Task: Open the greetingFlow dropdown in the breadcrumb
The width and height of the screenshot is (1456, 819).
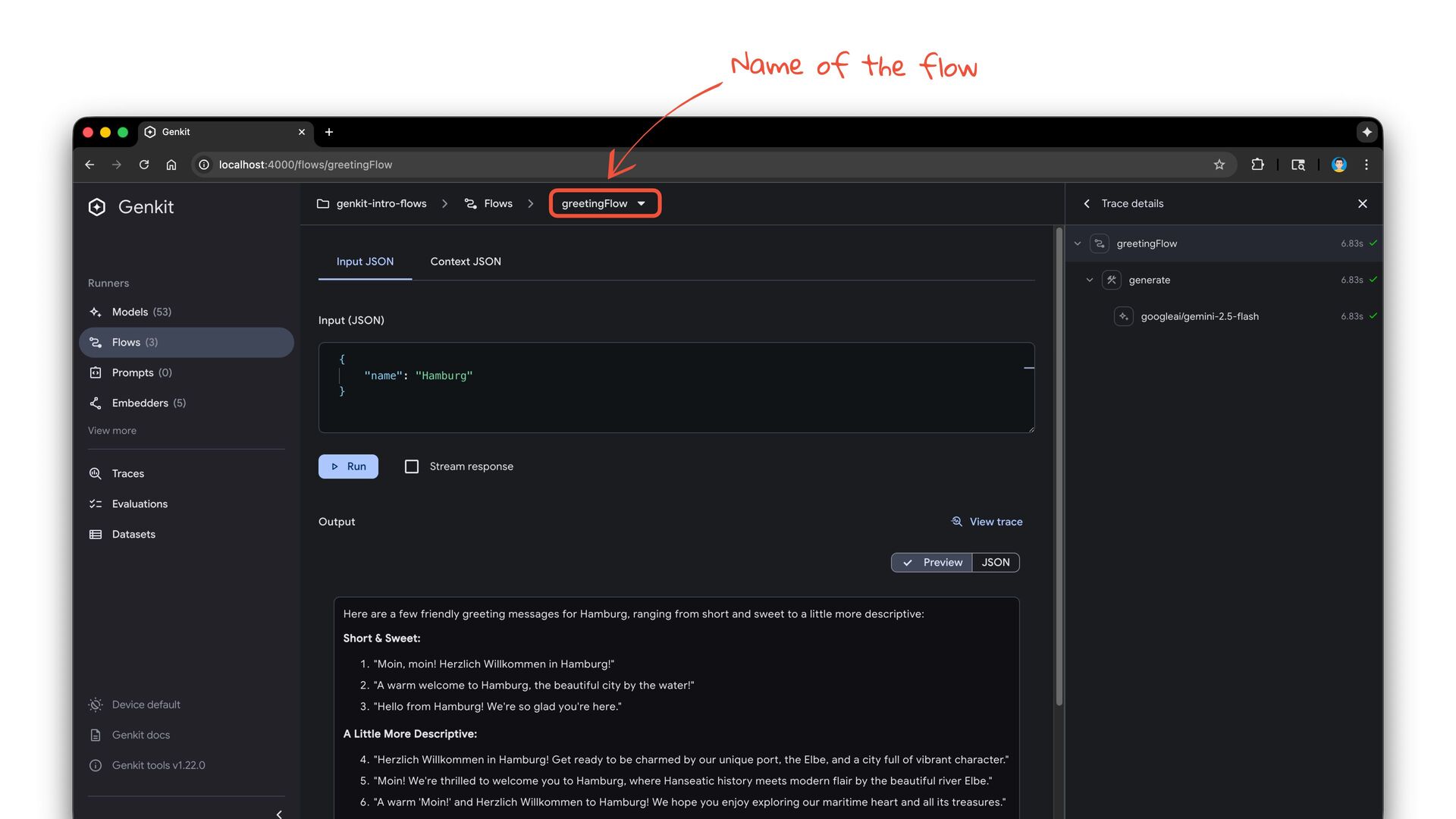Action: (x=604, y=203)
